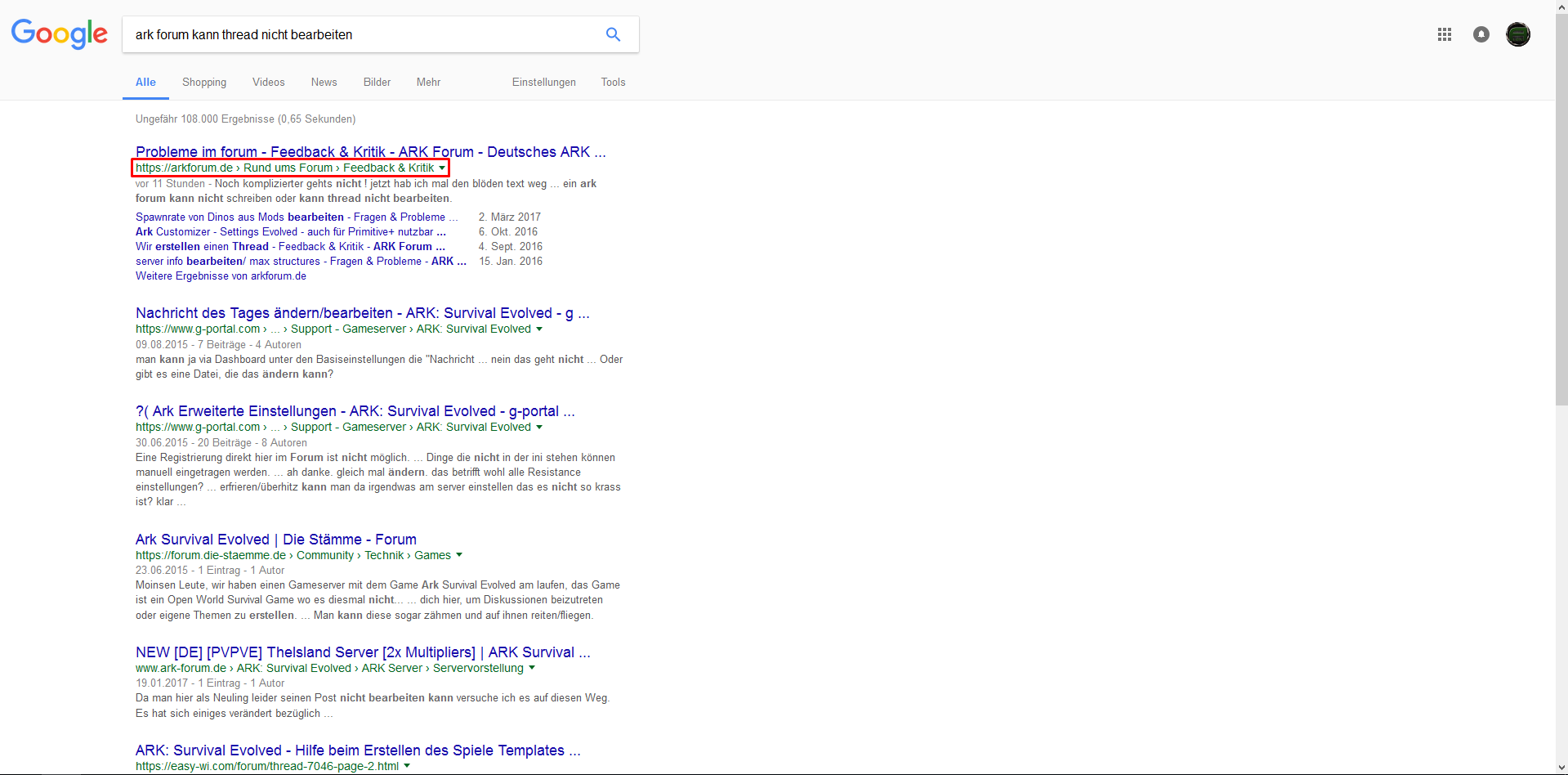
Task: Open 'NEW [DE] [PVPVE] TheIsland Server' result
Action: (363, 652)
